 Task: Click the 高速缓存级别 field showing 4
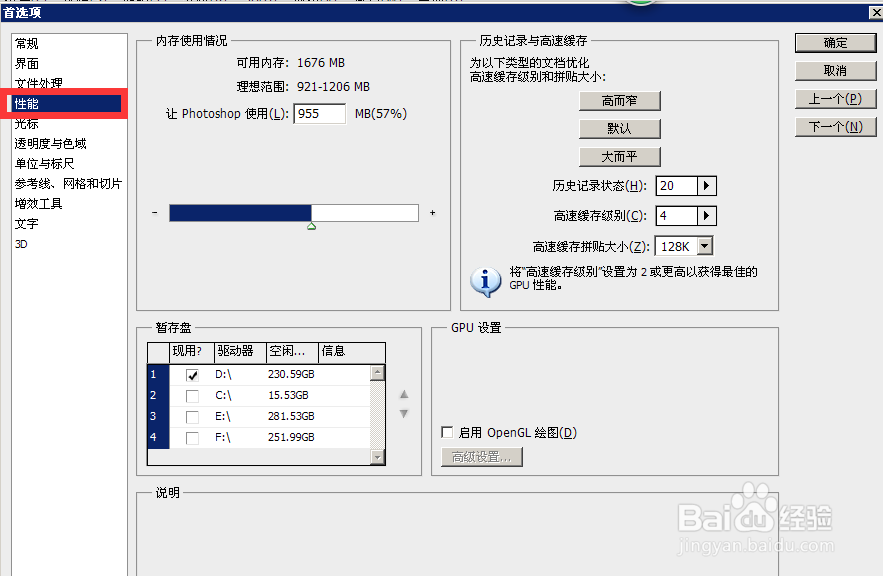click(x=677, y=216)
